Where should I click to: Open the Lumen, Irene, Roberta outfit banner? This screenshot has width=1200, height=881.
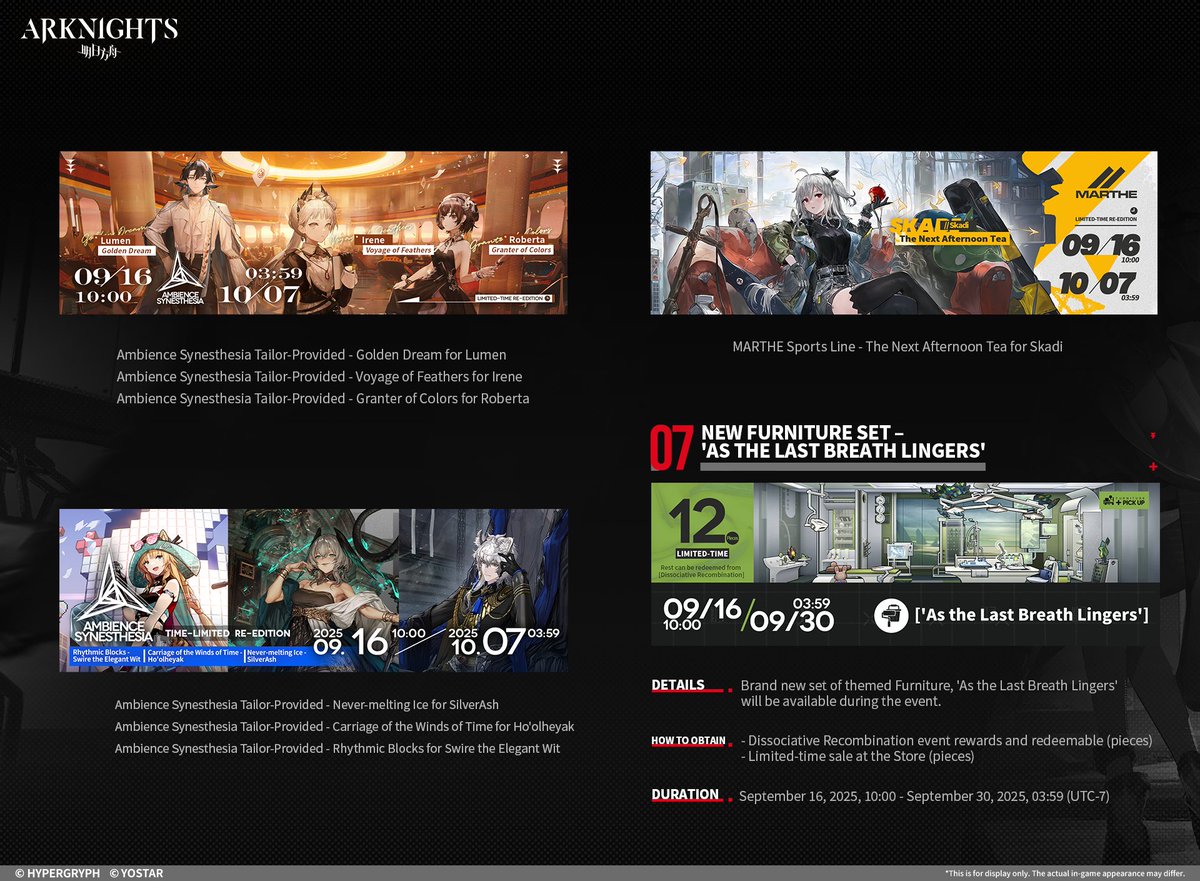tap(313, 233)
